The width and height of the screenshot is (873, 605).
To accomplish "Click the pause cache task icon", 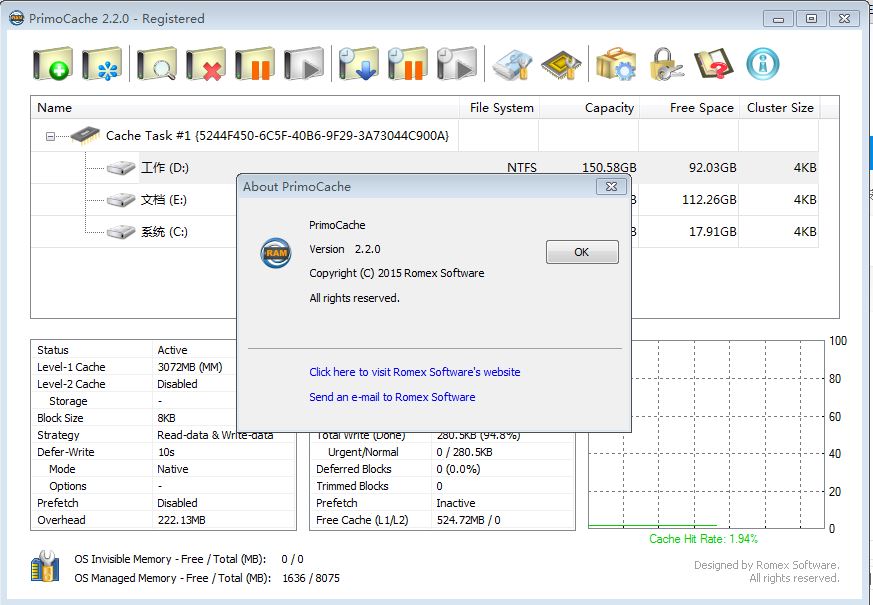I will [x=255, y=64].
